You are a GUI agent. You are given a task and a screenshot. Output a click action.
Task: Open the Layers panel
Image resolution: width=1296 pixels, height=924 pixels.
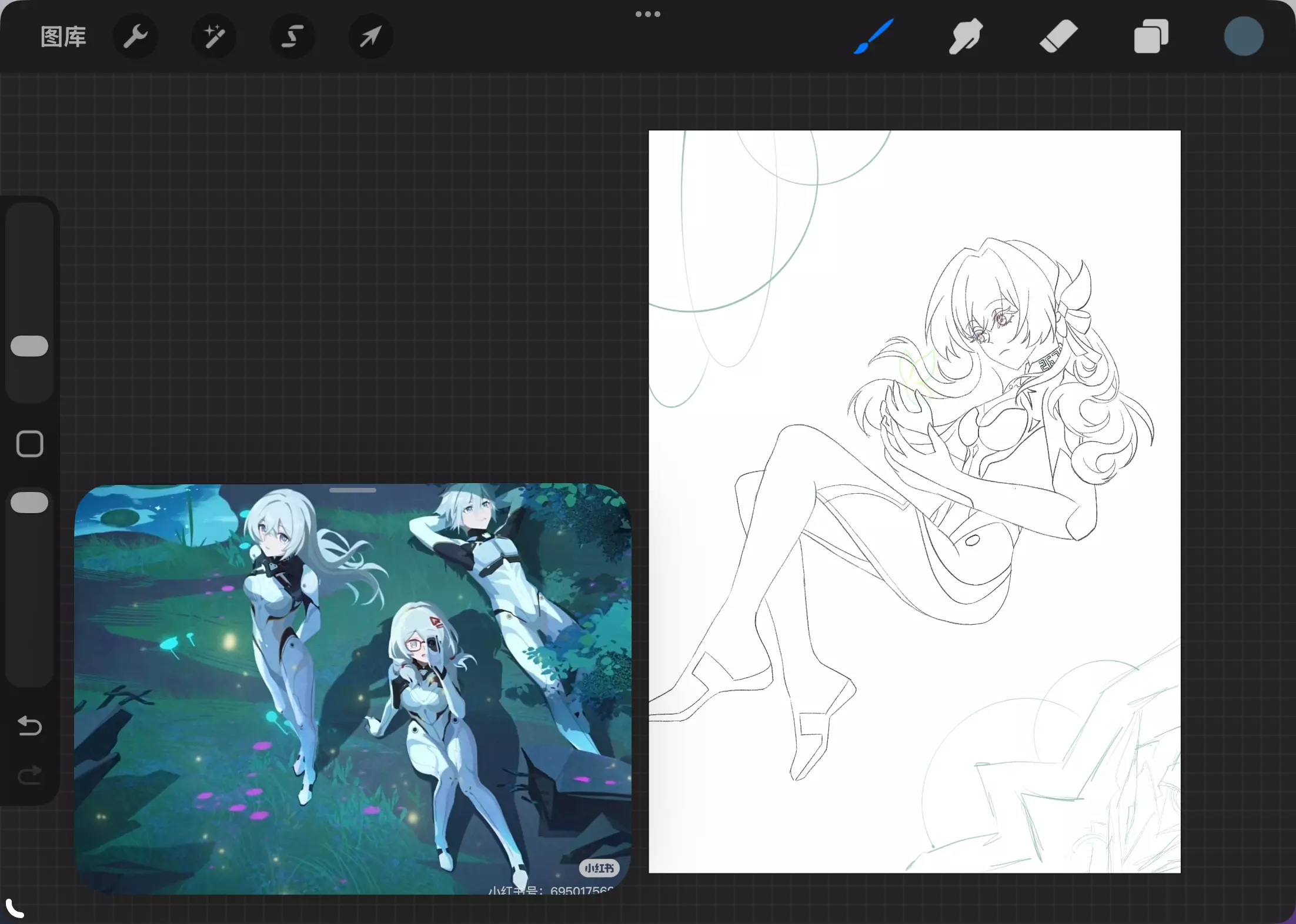(x=1151, y=36)
